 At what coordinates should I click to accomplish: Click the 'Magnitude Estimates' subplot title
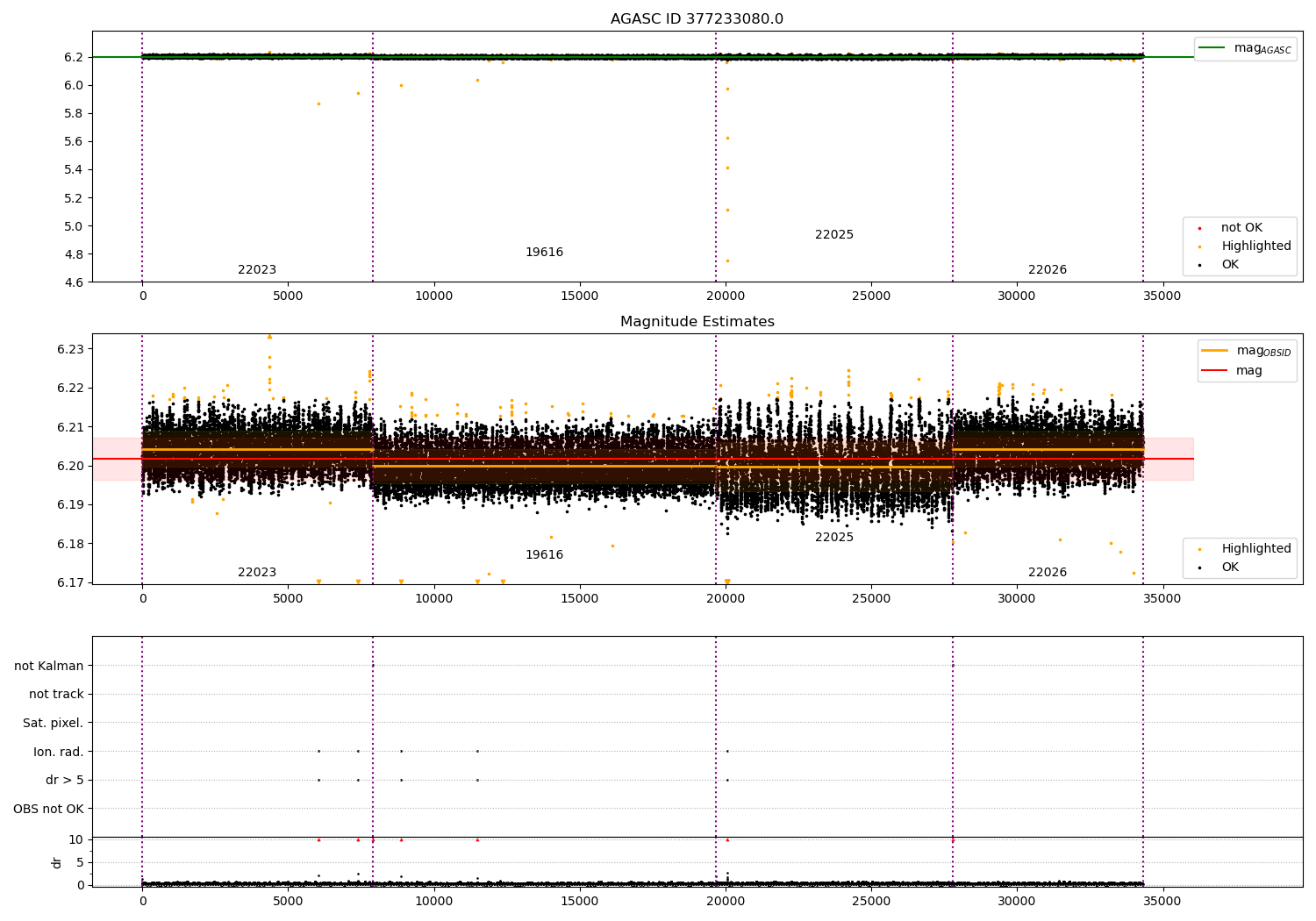click(697, 322)
